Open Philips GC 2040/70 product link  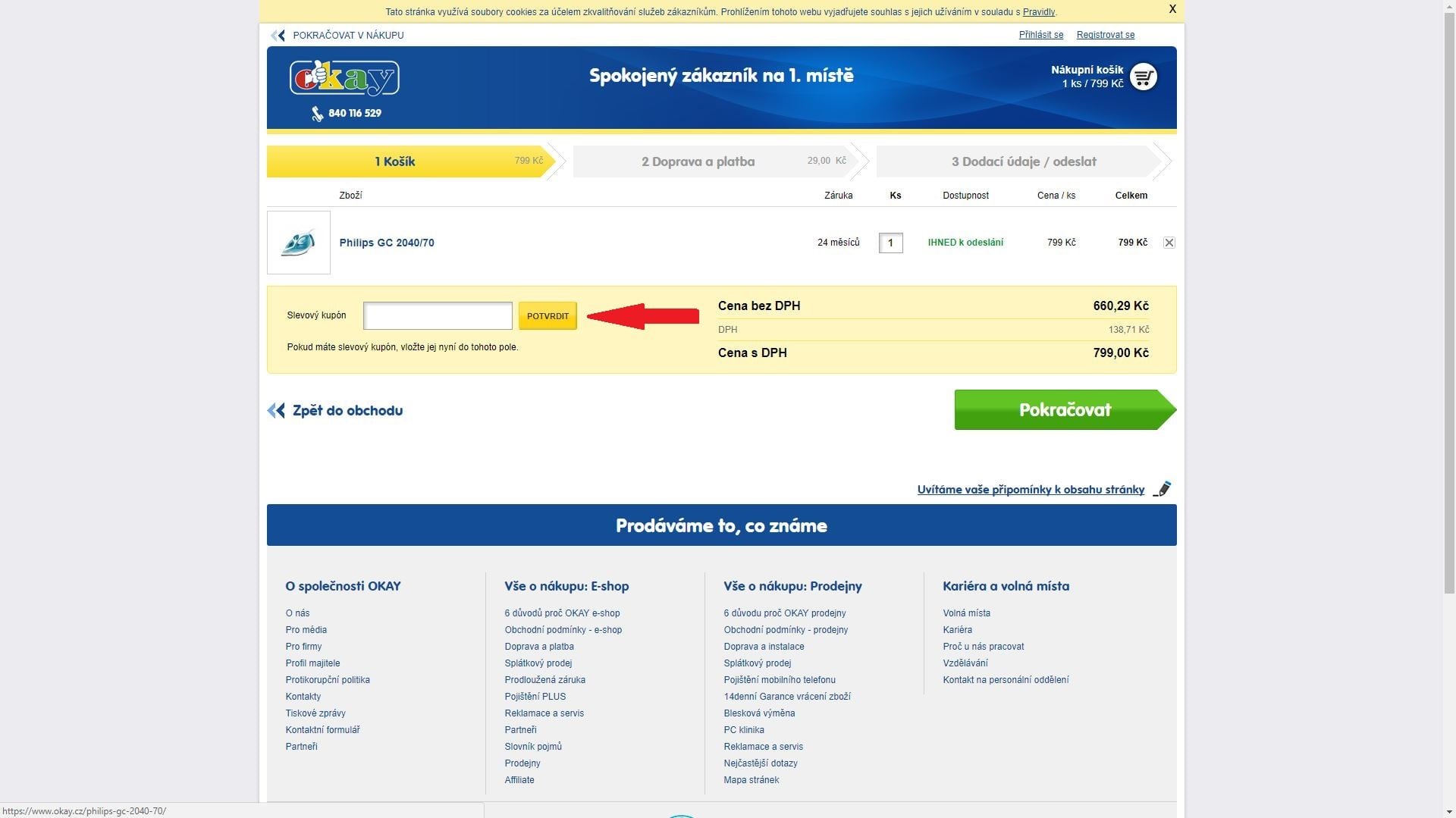coord(387,243)
